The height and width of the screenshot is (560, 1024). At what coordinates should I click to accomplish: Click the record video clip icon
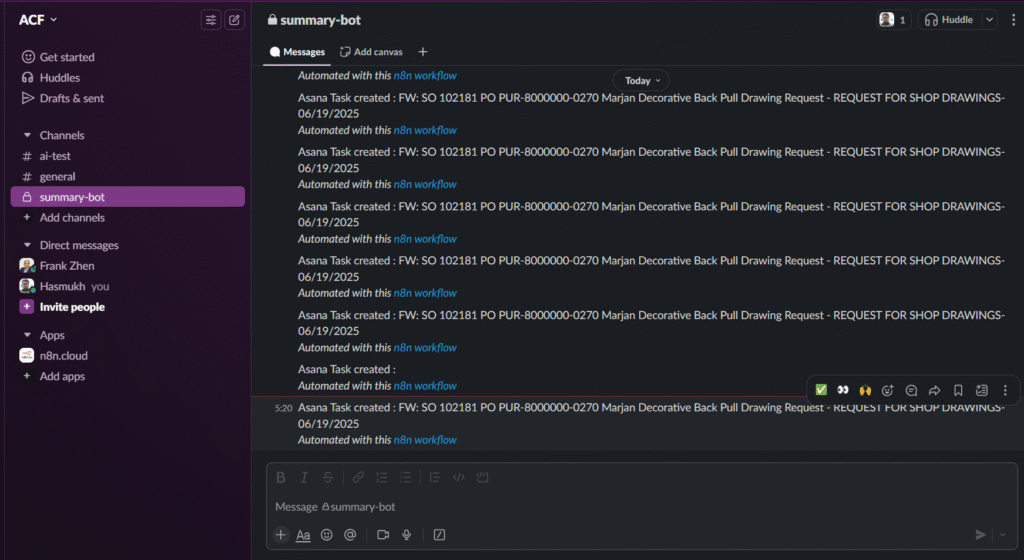(x=383, y=535)
